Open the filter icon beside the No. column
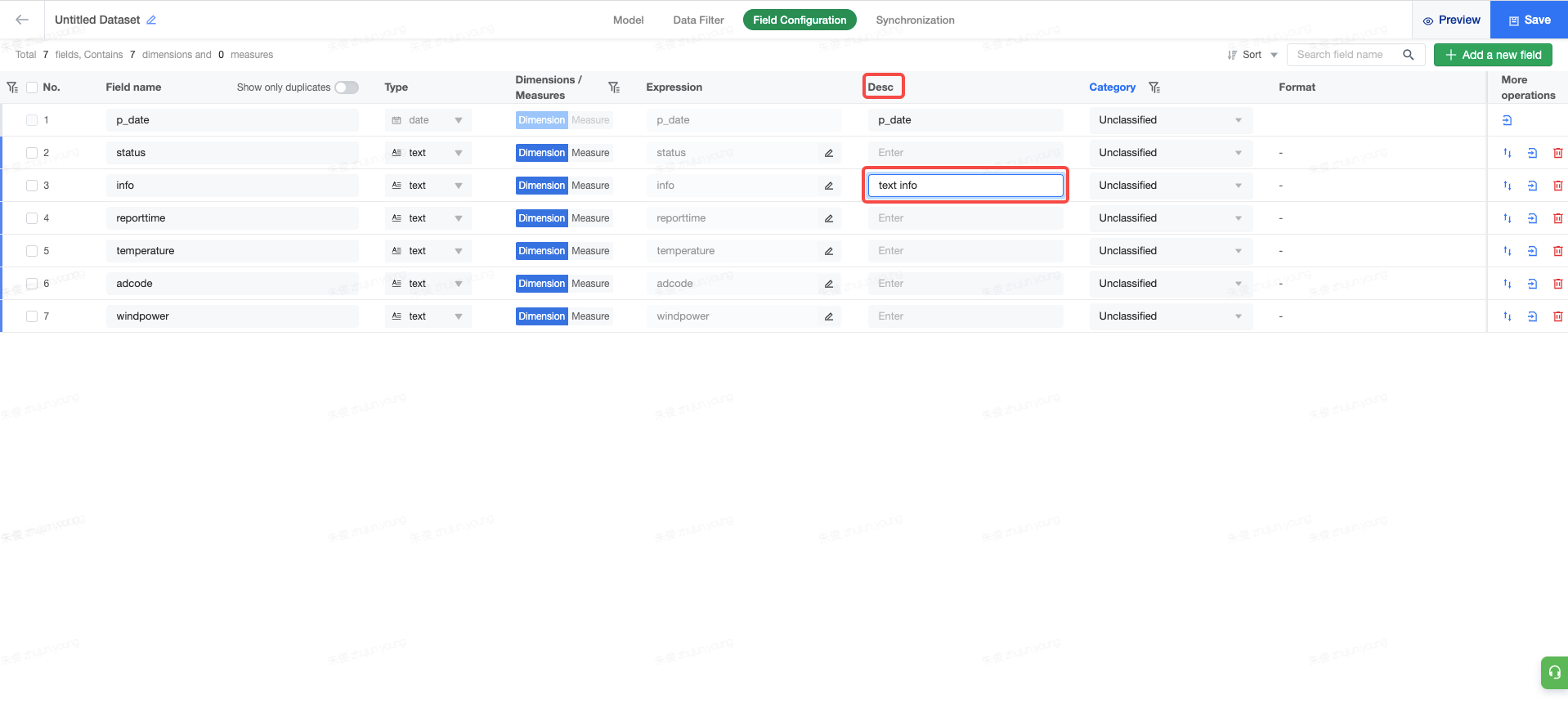 [12, 87]
